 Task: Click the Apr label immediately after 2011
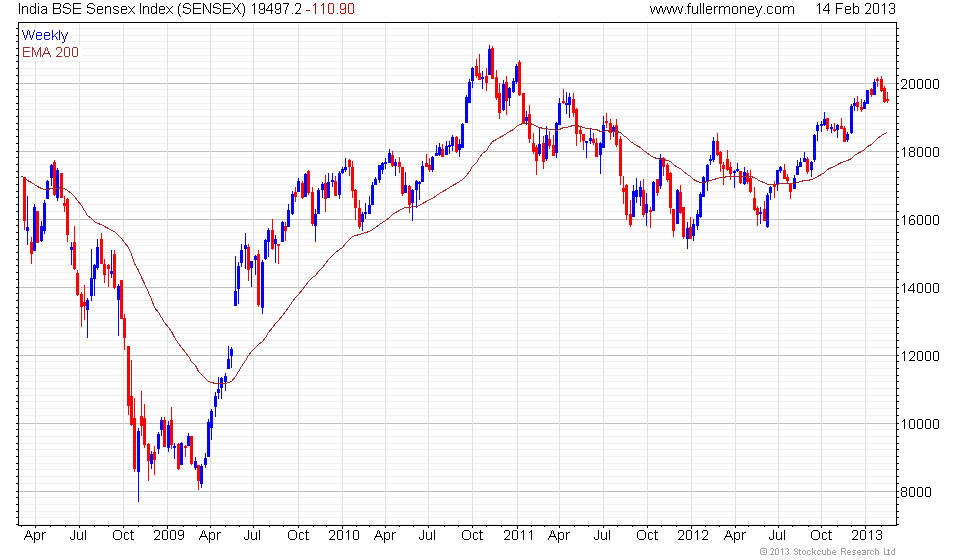pyautogui.click(x=559, y=536)
